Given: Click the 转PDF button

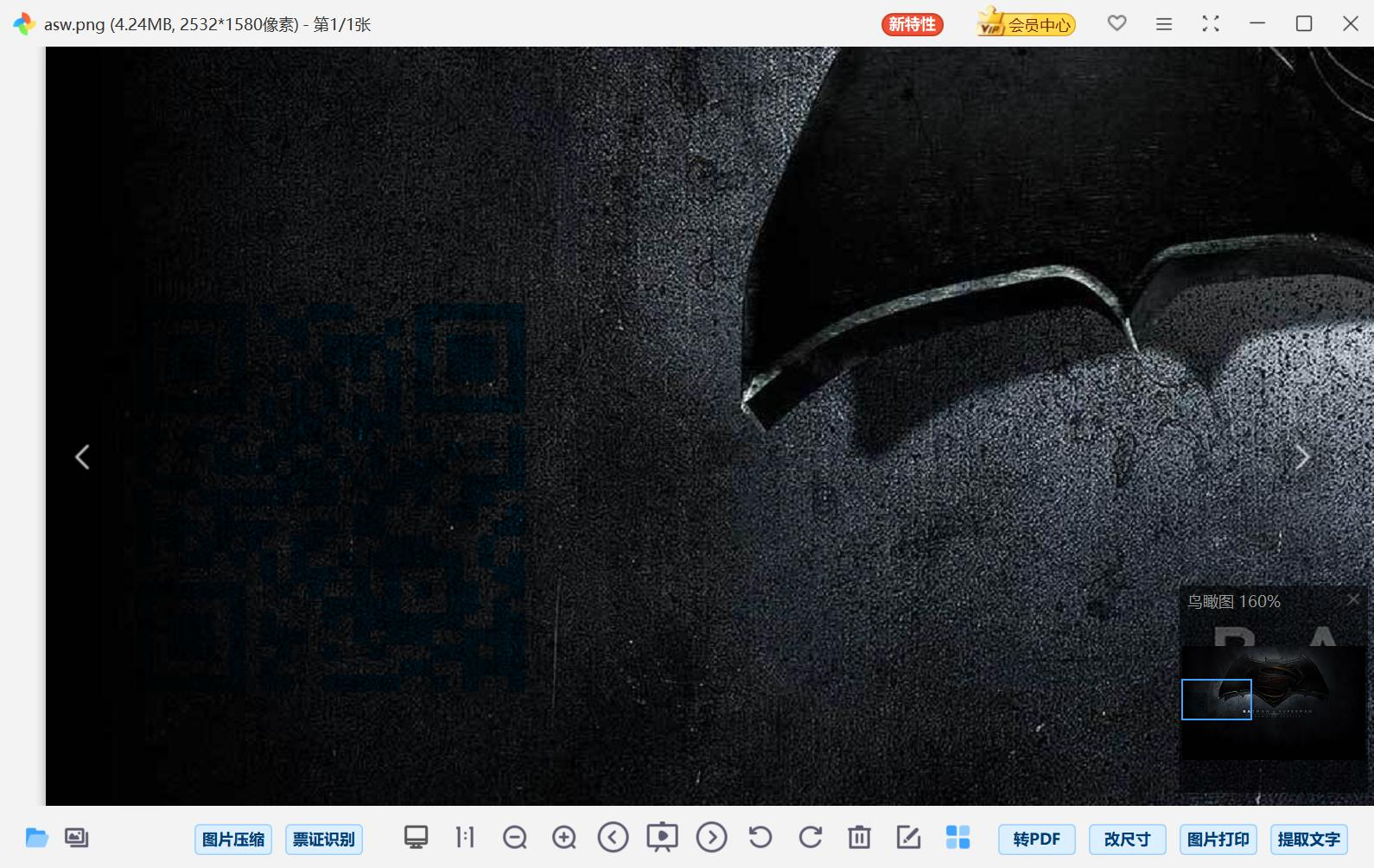Looking at the screenshot, I should [1037, 839].
